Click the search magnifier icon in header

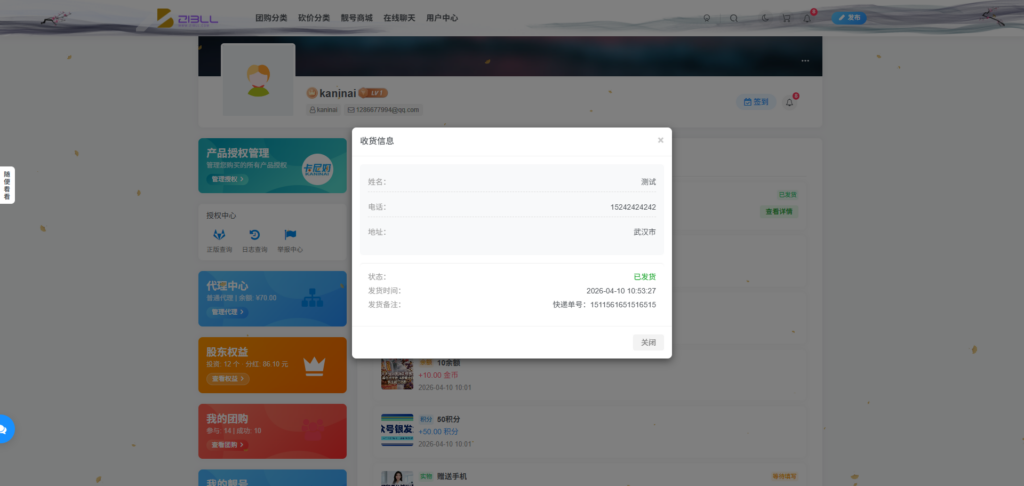[x=734, y=18]
